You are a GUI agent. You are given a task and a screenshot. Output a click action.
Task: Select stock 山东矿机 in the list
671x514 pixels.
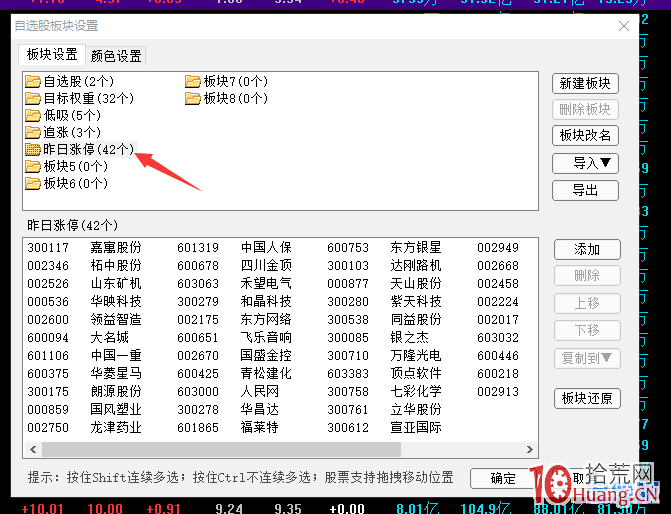coord(116,283)
